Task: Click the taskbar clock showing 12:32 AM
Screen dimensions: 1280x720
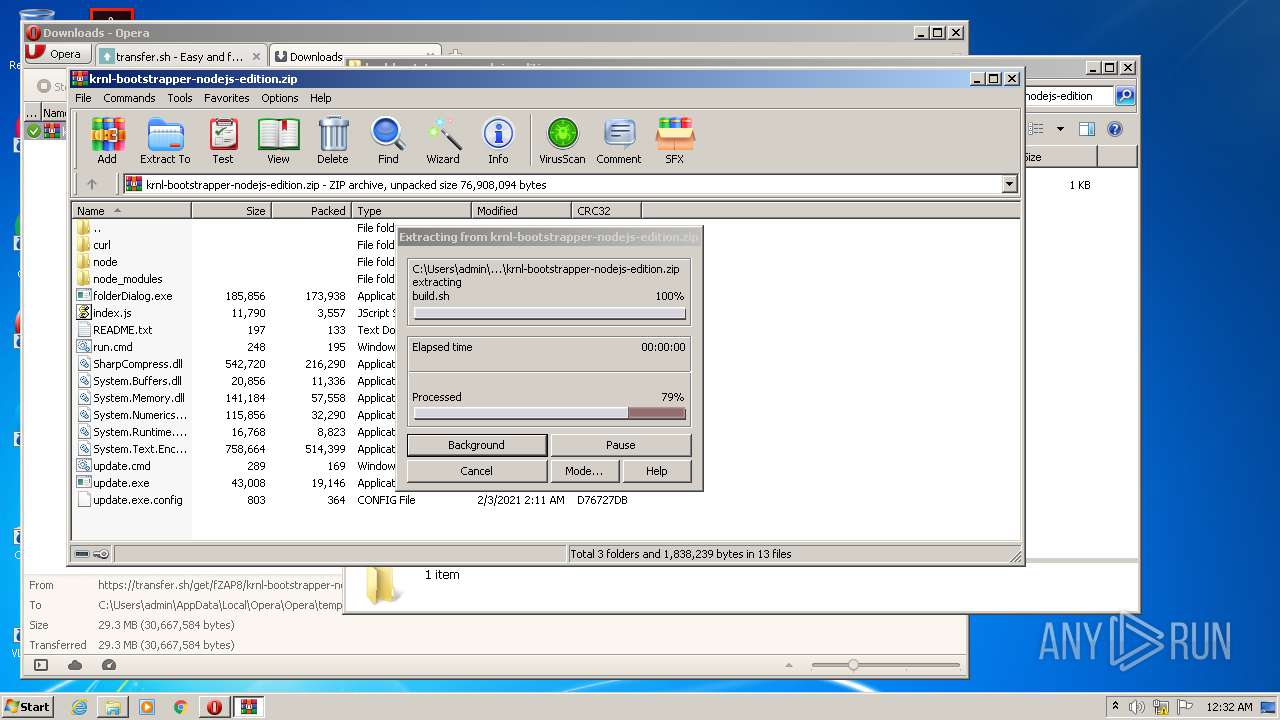Action: click(x=1229, y=707)
